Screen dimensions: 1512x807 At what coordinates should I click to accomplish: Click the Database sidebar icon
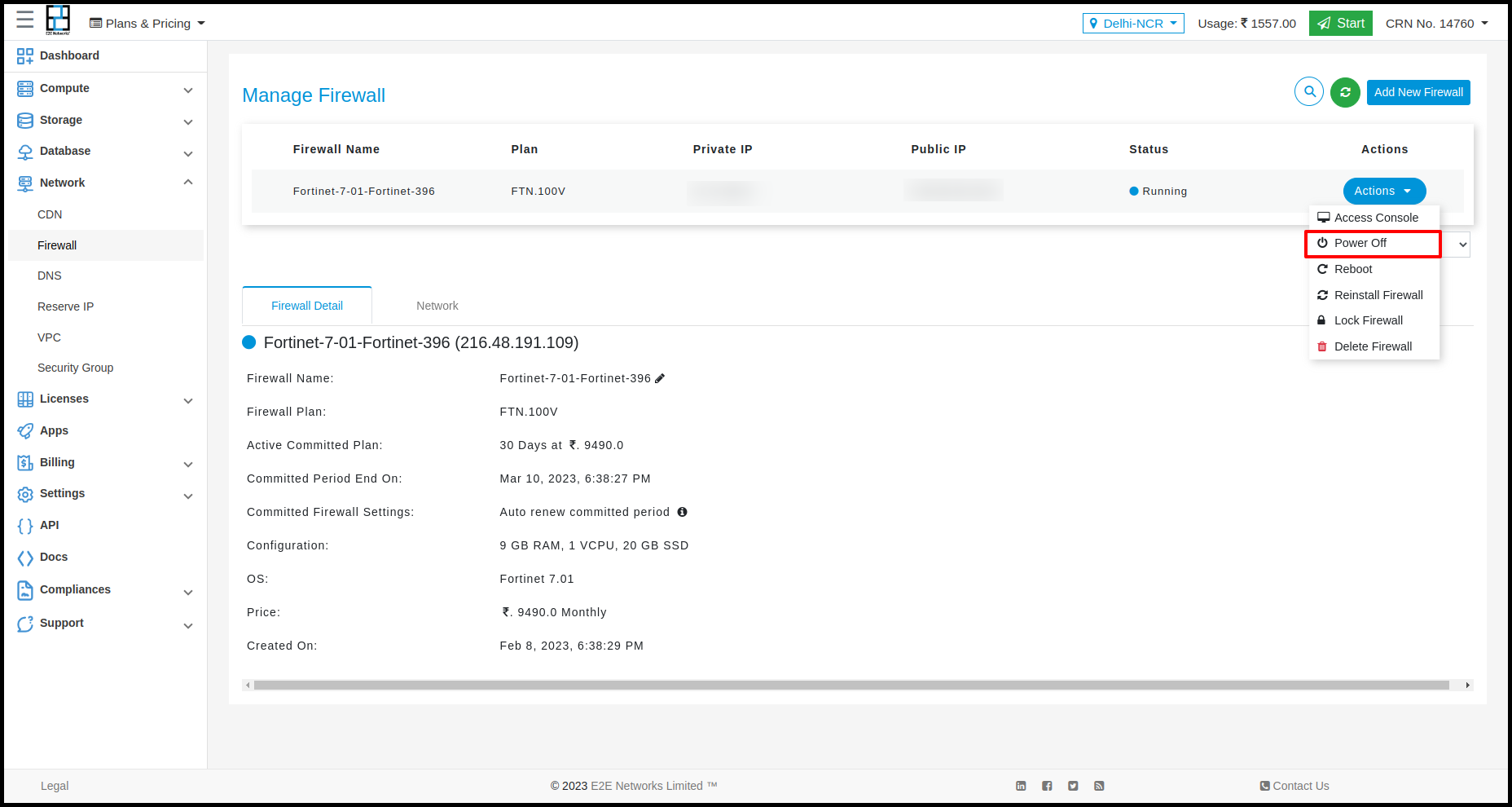[x=25, y=152]
